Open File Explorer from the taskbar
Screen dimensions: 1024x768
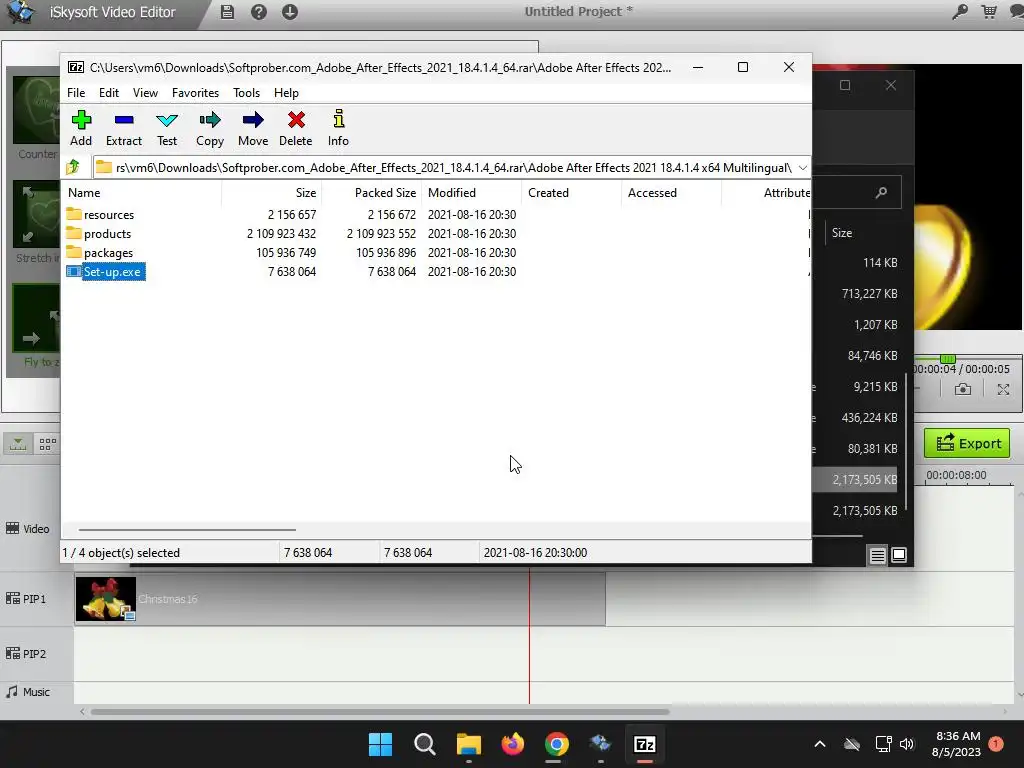click(x=469, y=744)
